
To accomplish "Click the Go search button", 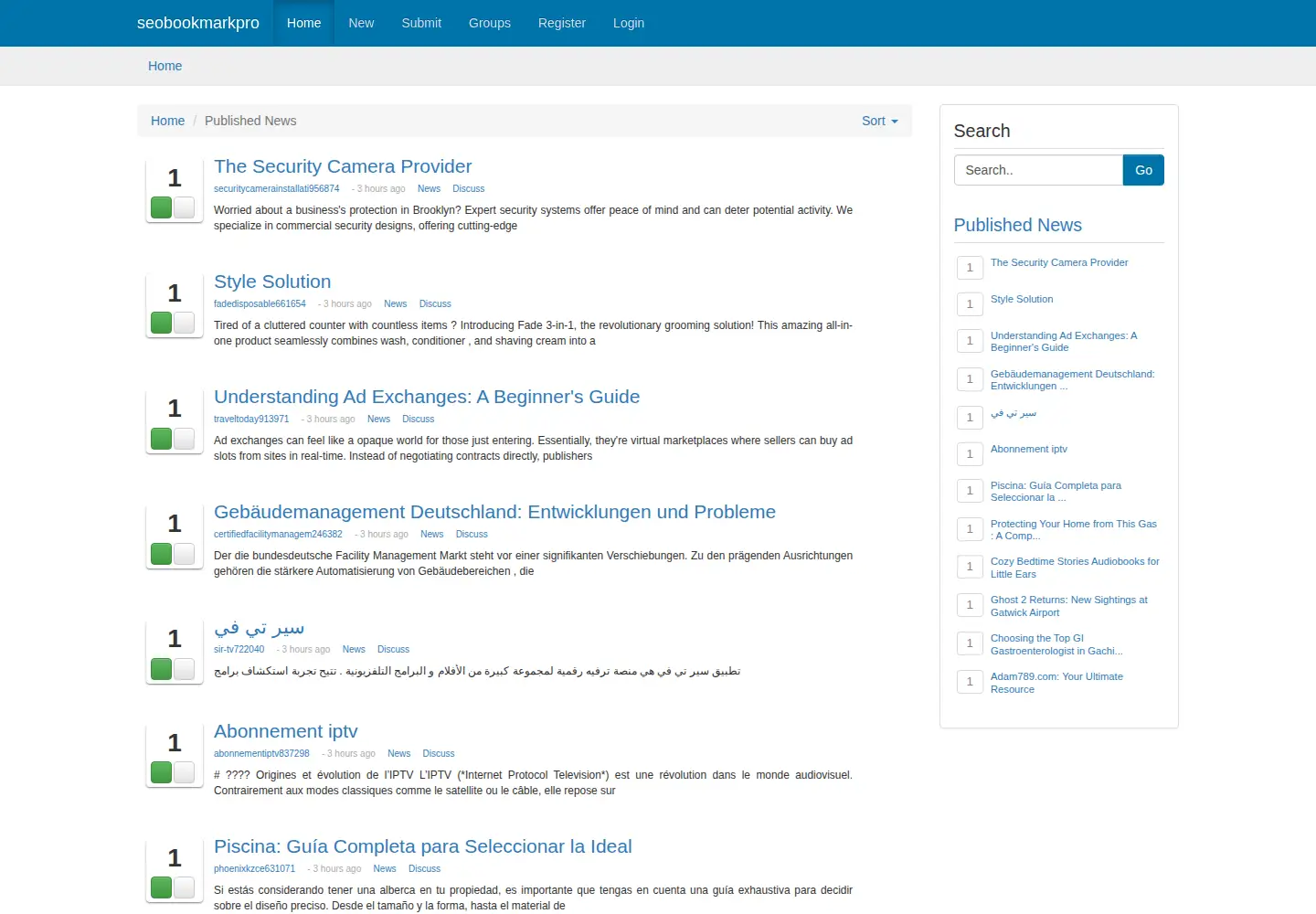I will pyautogui.click(x=1143, y=170).
